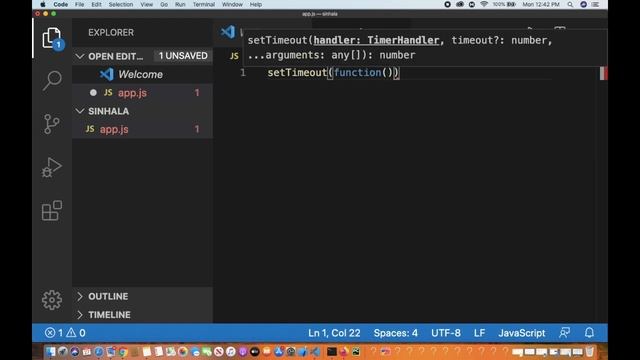Open the Window menu
The height and width of the screenshot is (360, 640).
pos(232,4)
